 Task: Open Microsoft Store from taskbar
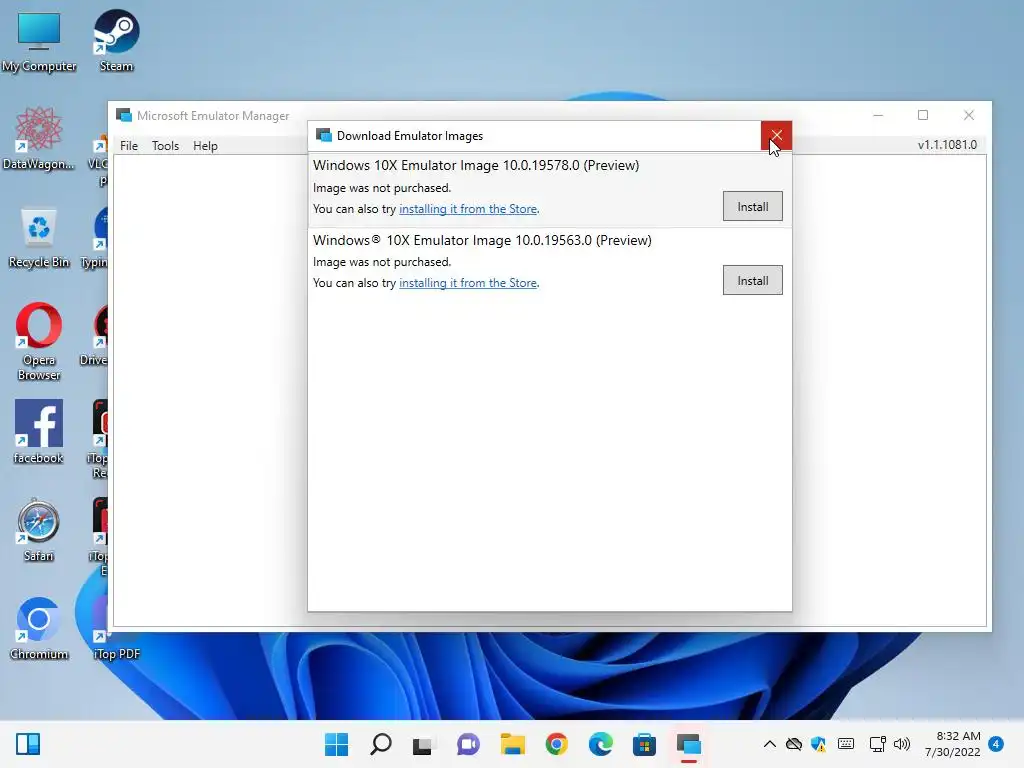tap(644, 744)
